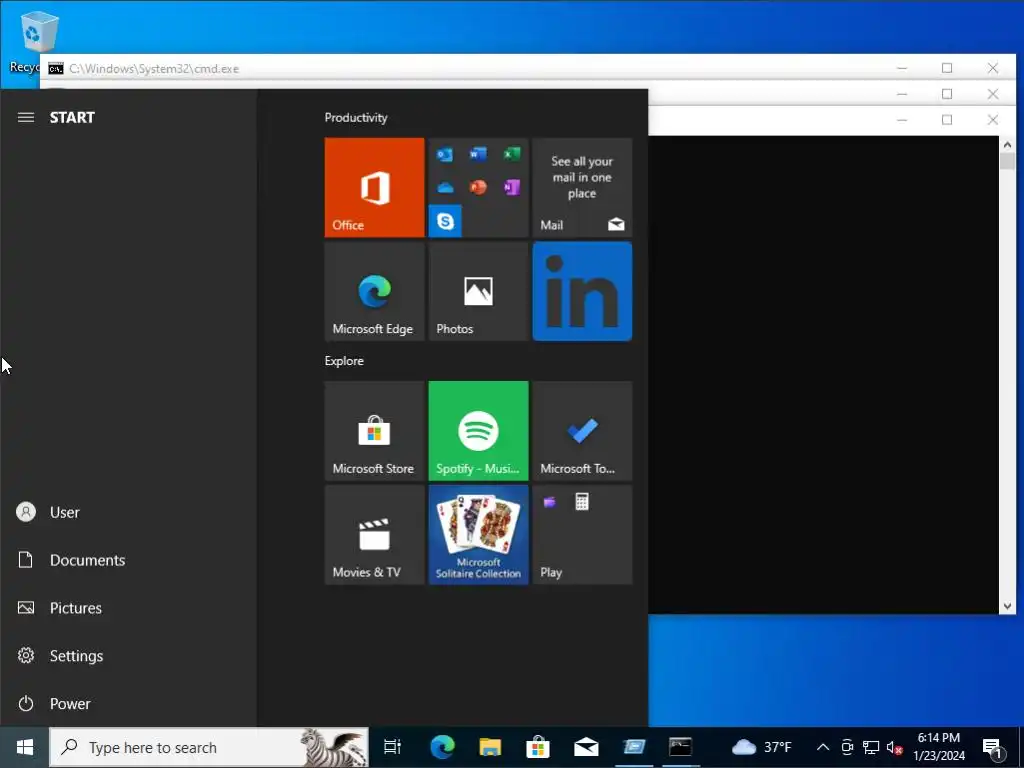Click the Meet Now tray icon
1024x768 pixels.
(x=847, y=747)
